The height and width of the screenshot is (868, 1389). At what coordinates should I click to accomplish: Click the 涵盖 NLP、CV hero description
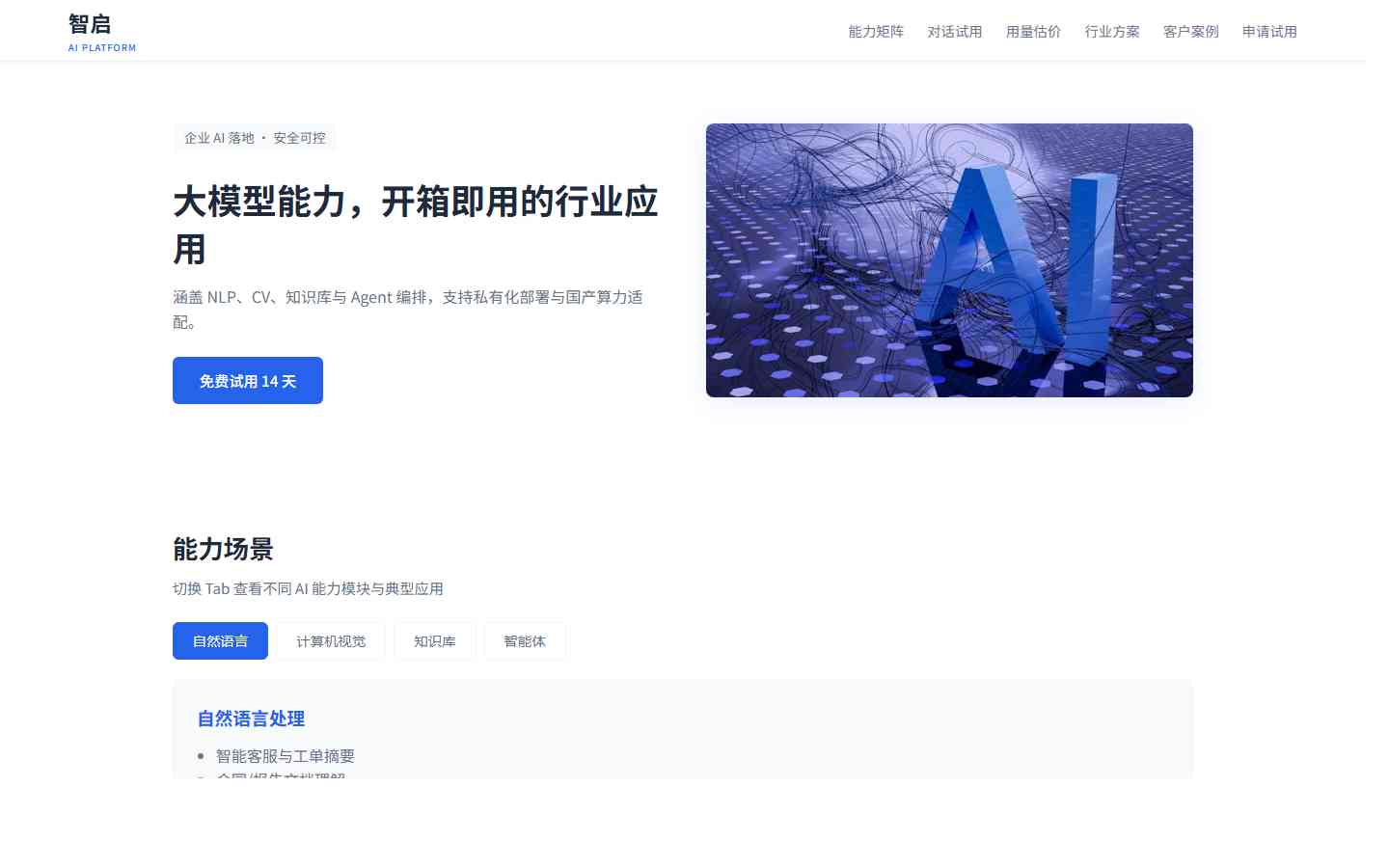pos(408,310)
